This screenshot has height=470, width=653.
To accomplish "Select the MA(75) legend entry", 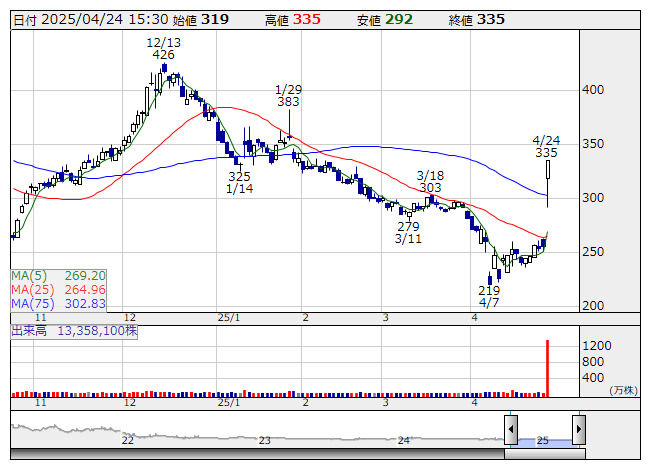I will [58, 304].
